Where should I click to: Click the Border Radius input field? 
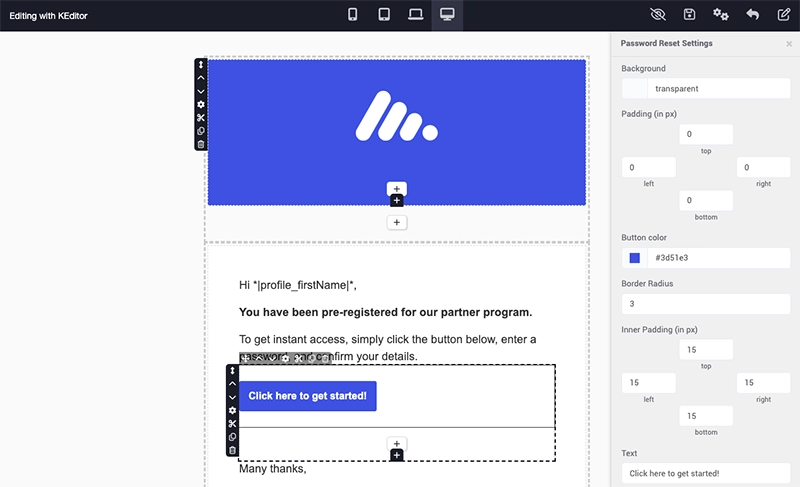705,303
